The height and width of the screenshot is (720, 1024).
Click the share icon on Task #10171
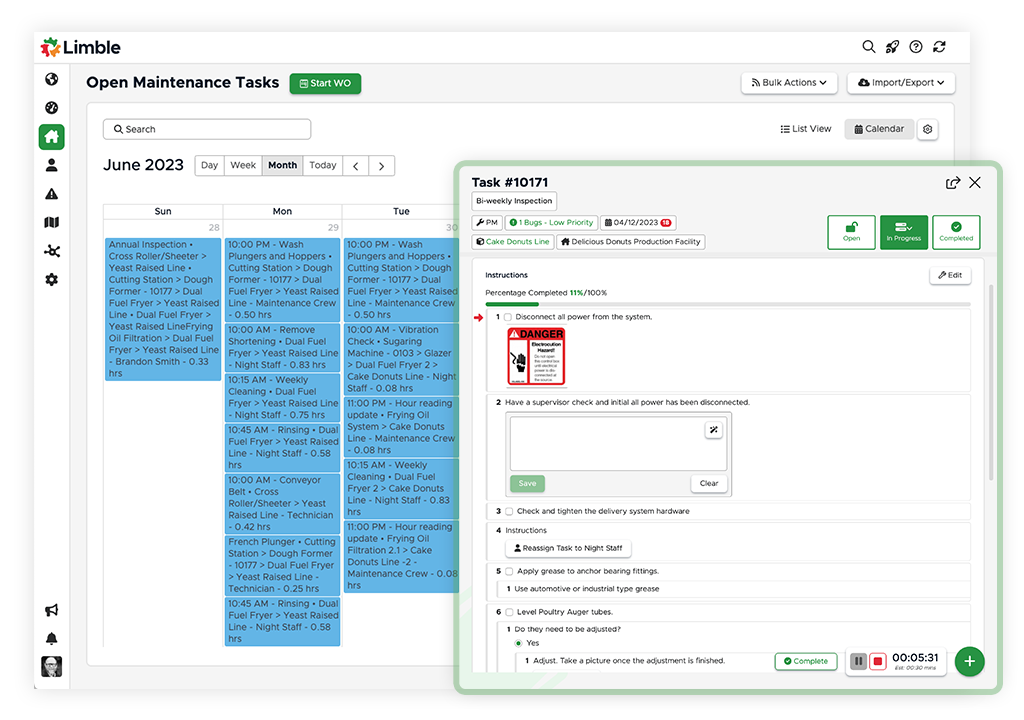coord(952,183)
